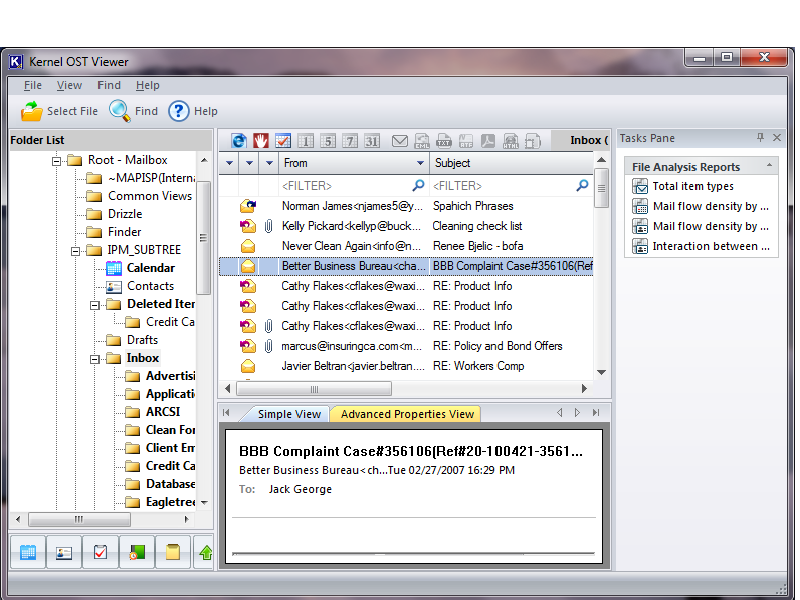Click the message list horizontal scrollbar thumb
Screen dimensions: 800x600
[314, 389]
